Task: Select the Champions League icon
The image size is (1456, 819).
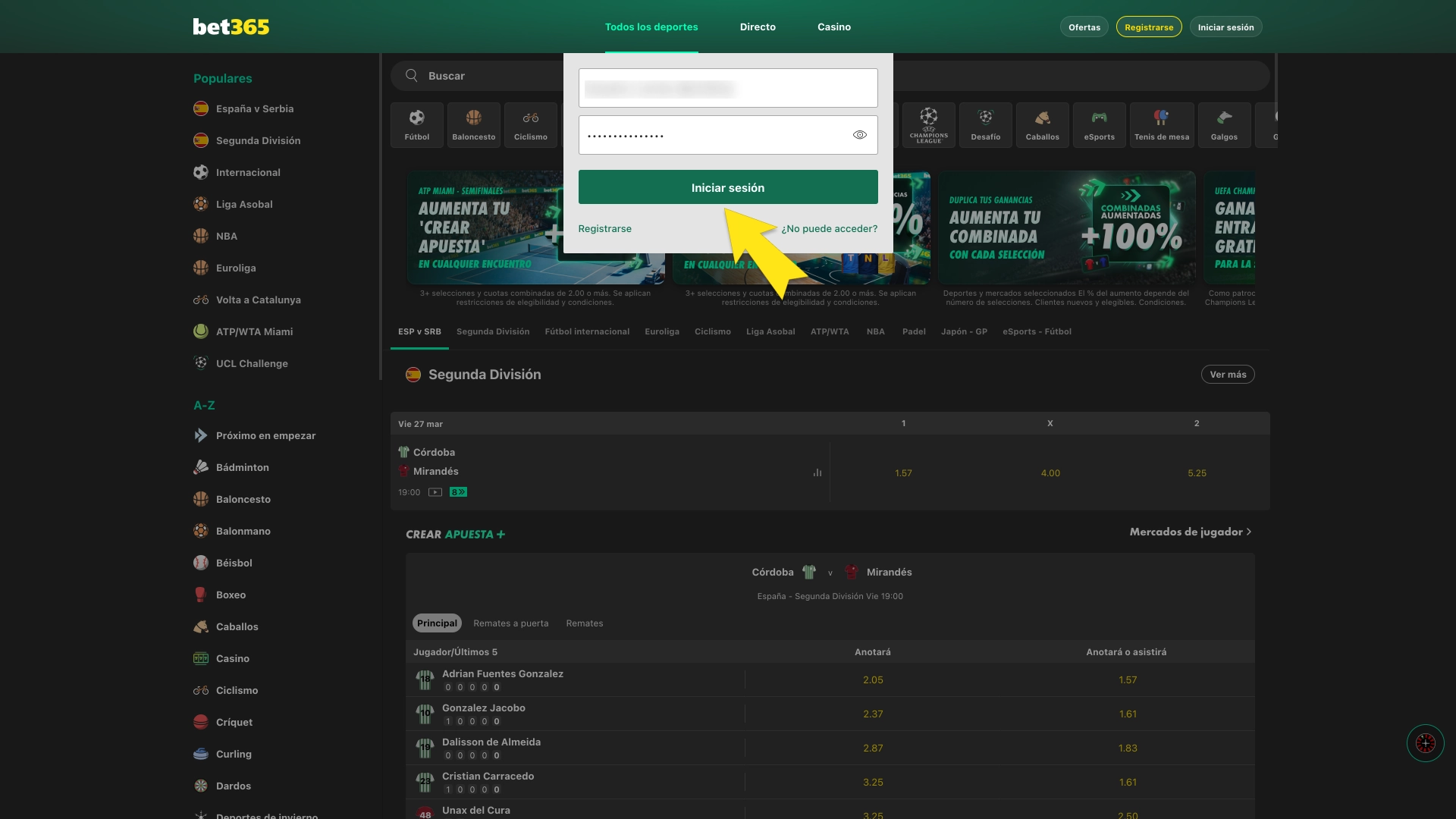Action: click(x=928, y=124)
